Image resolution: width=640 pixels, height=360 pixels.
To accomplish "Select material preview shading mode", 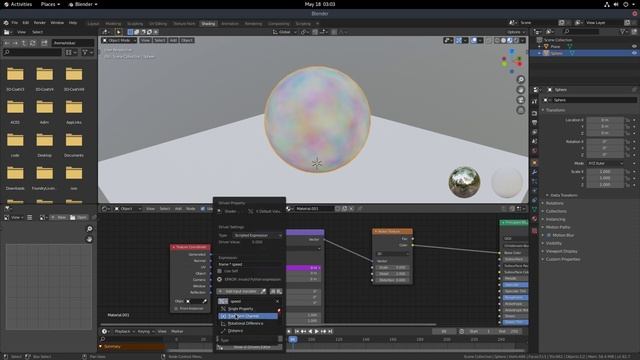I will pos(510,40).
